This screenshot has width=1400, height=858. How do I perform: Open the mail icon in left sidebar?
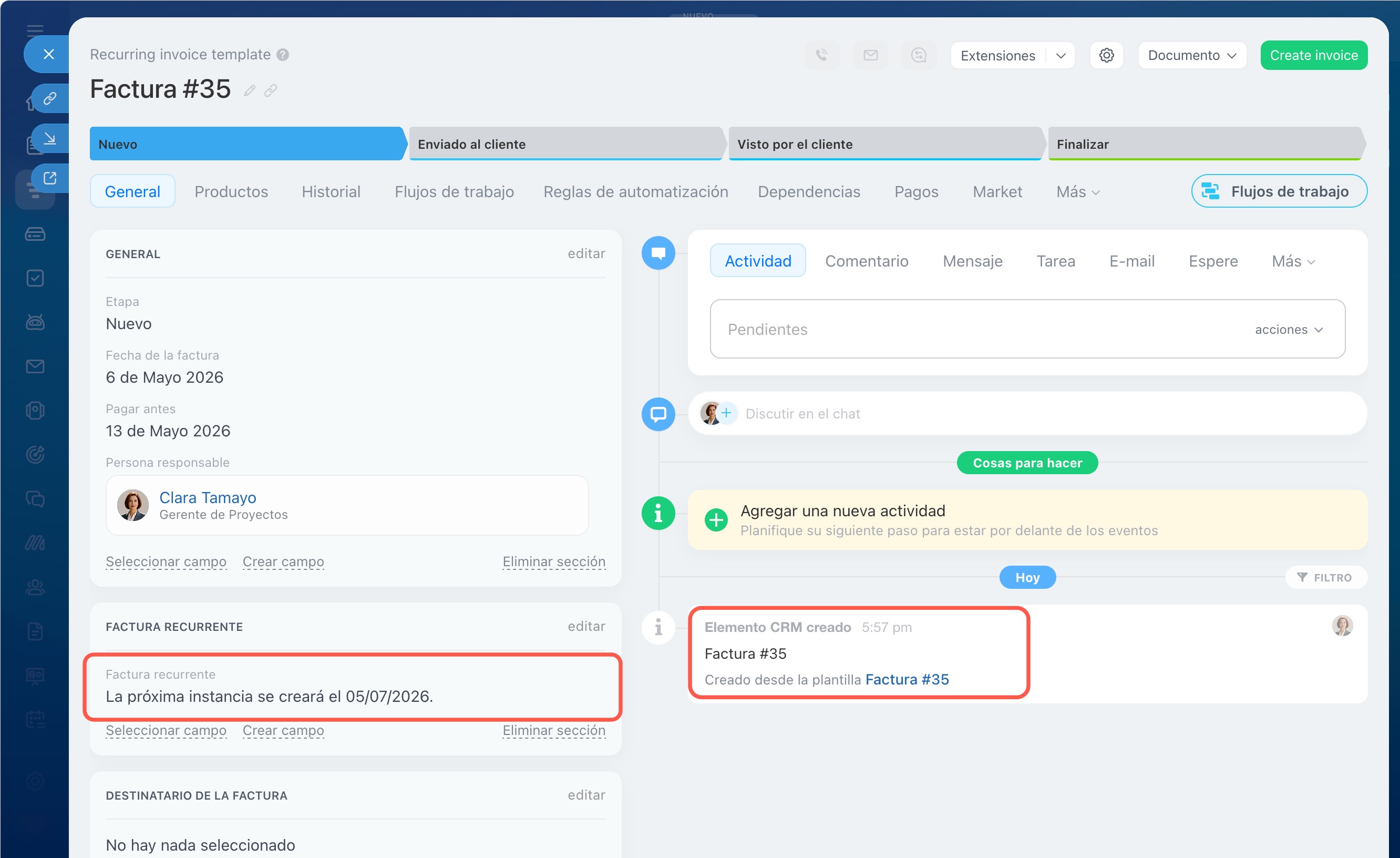point(35,366)
